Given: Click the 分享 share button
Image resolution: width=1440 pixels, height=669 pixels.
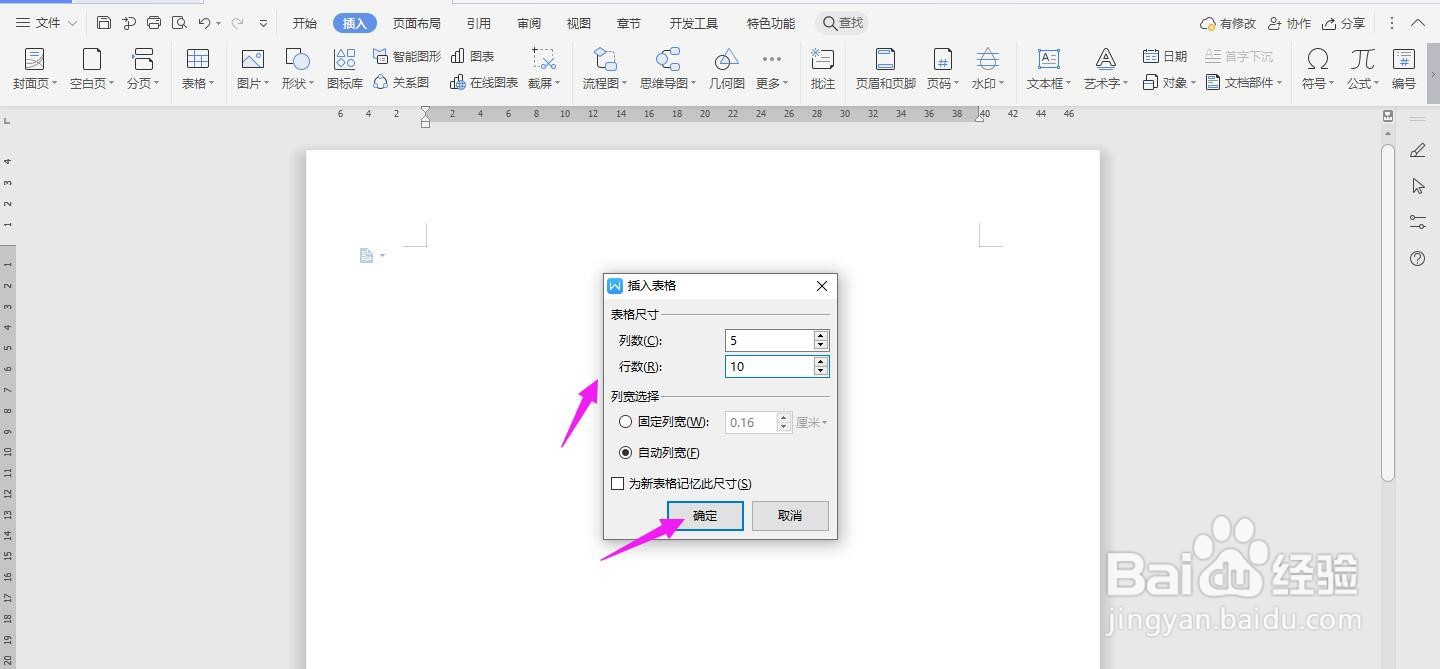Looking at the screenshot, I should pos(1343,23).
